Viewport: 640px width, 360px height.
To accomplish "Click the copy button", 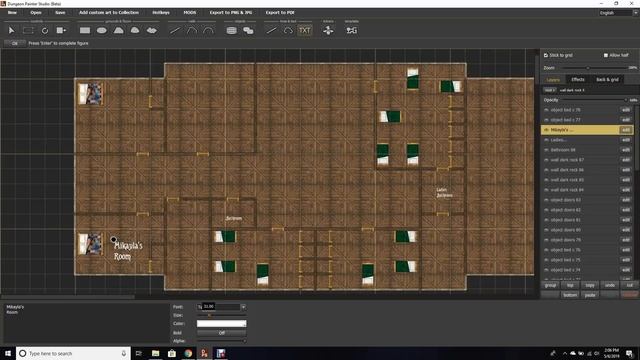I will pos(590,285).
